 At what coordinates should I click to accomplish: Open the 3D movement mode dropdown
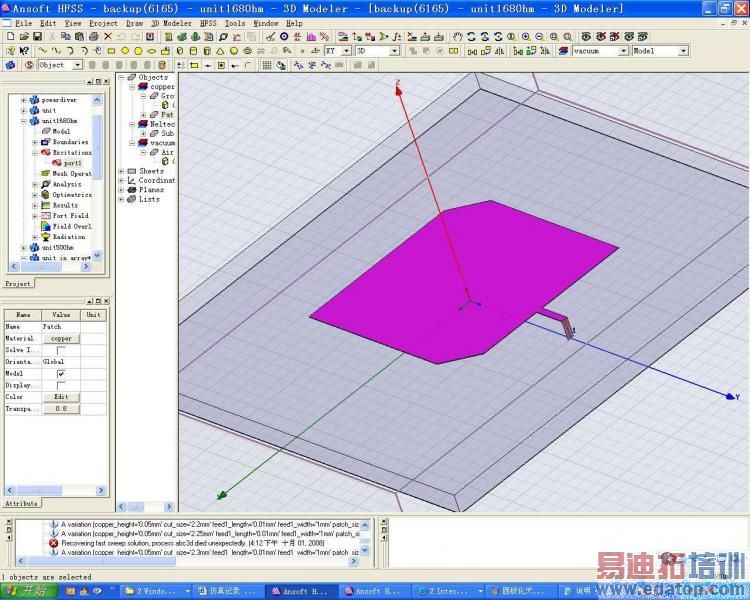(395, 51)
